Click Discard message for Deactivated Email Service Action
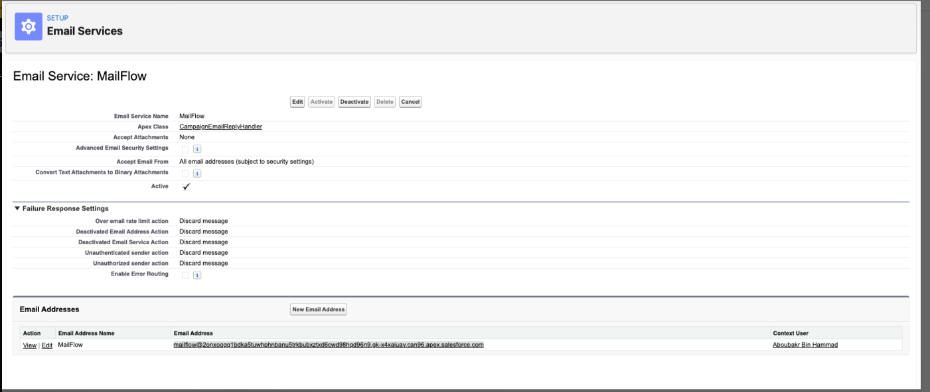Image resolution: width=930 pixels, height=392 pixels. click(203, 242)
